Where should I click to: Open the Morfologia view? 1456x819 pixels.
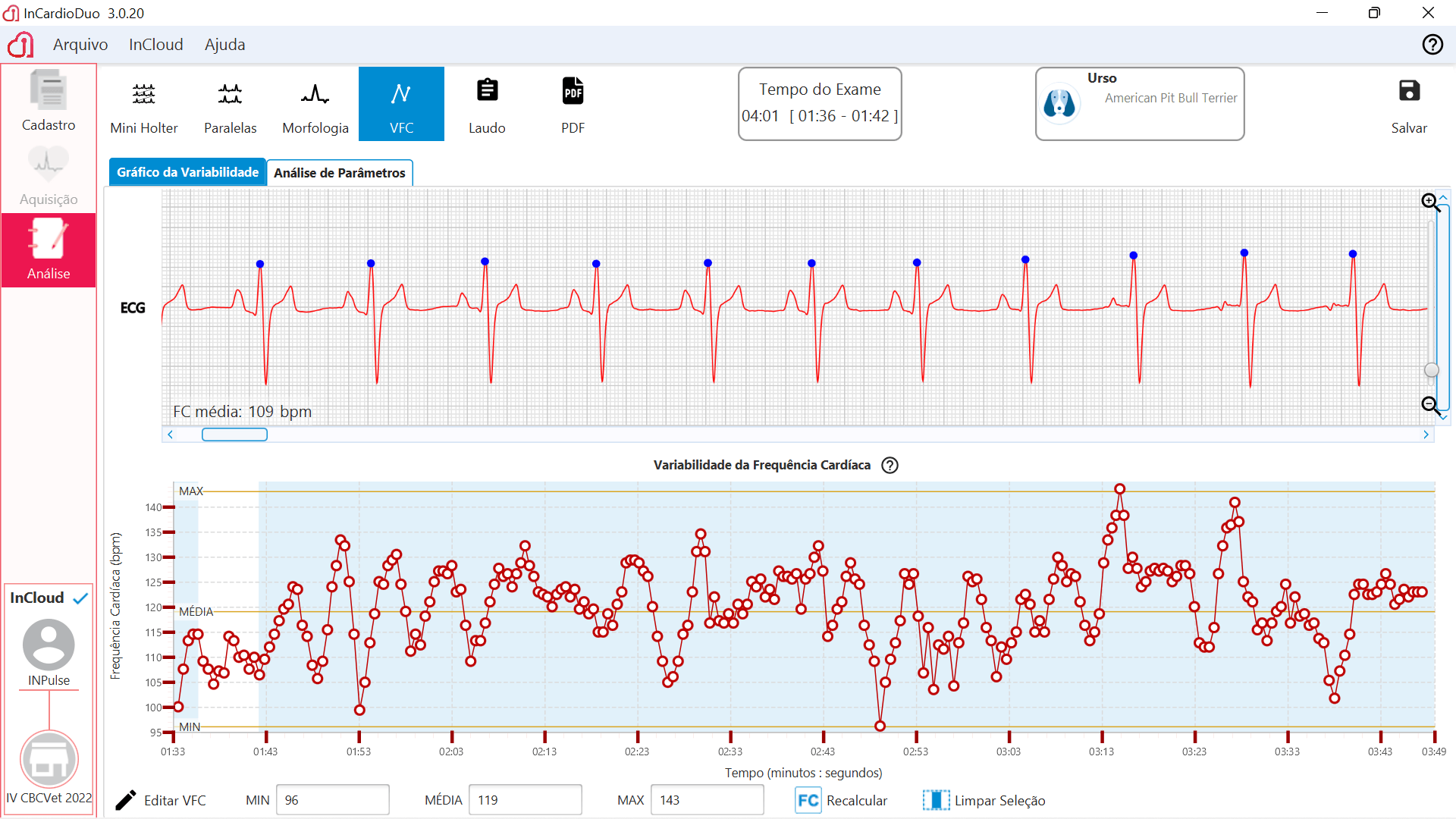point(315,105)
